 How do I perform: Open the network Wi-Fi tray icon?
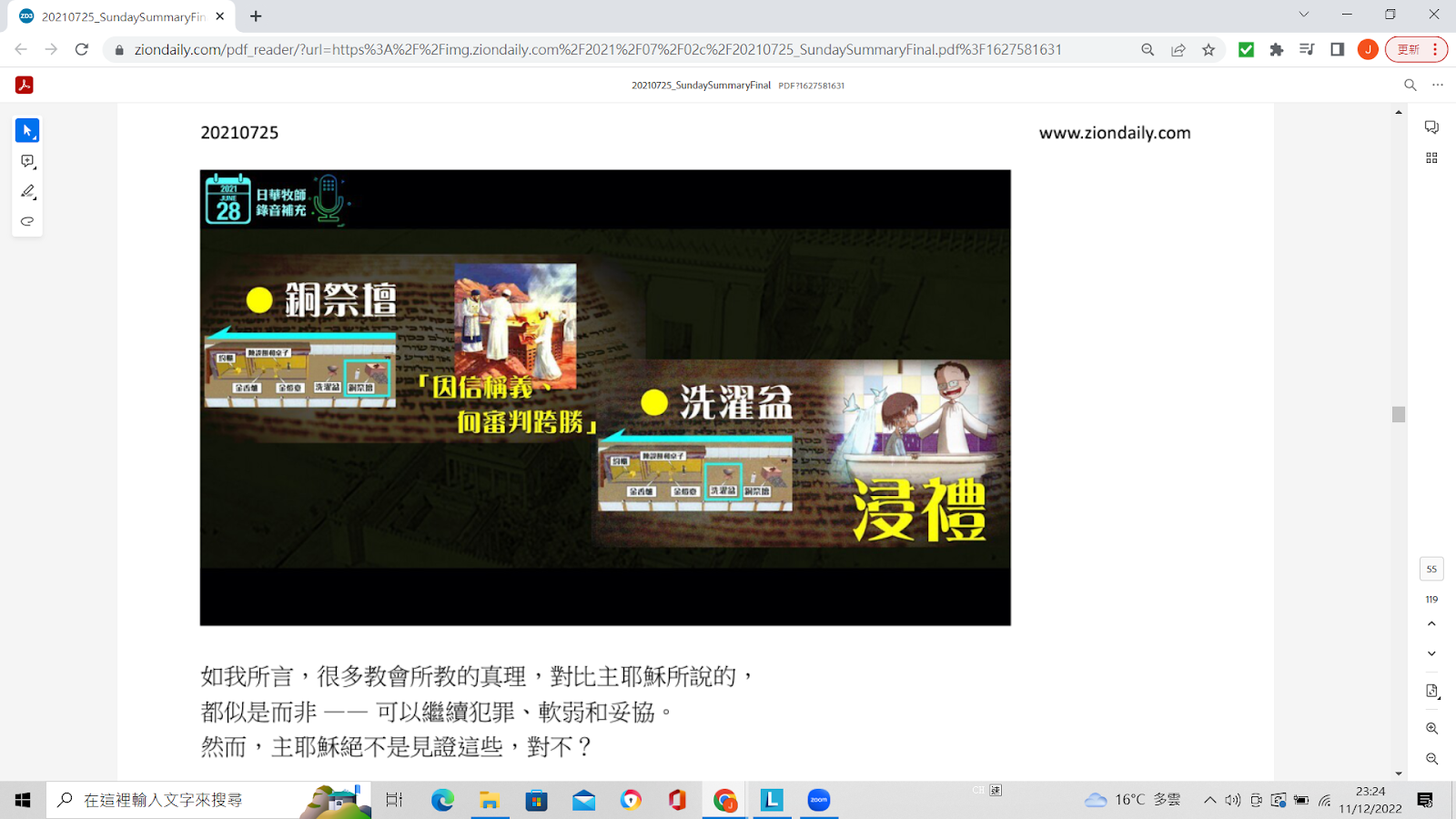pyautogui.click(x=1325, y=800)
